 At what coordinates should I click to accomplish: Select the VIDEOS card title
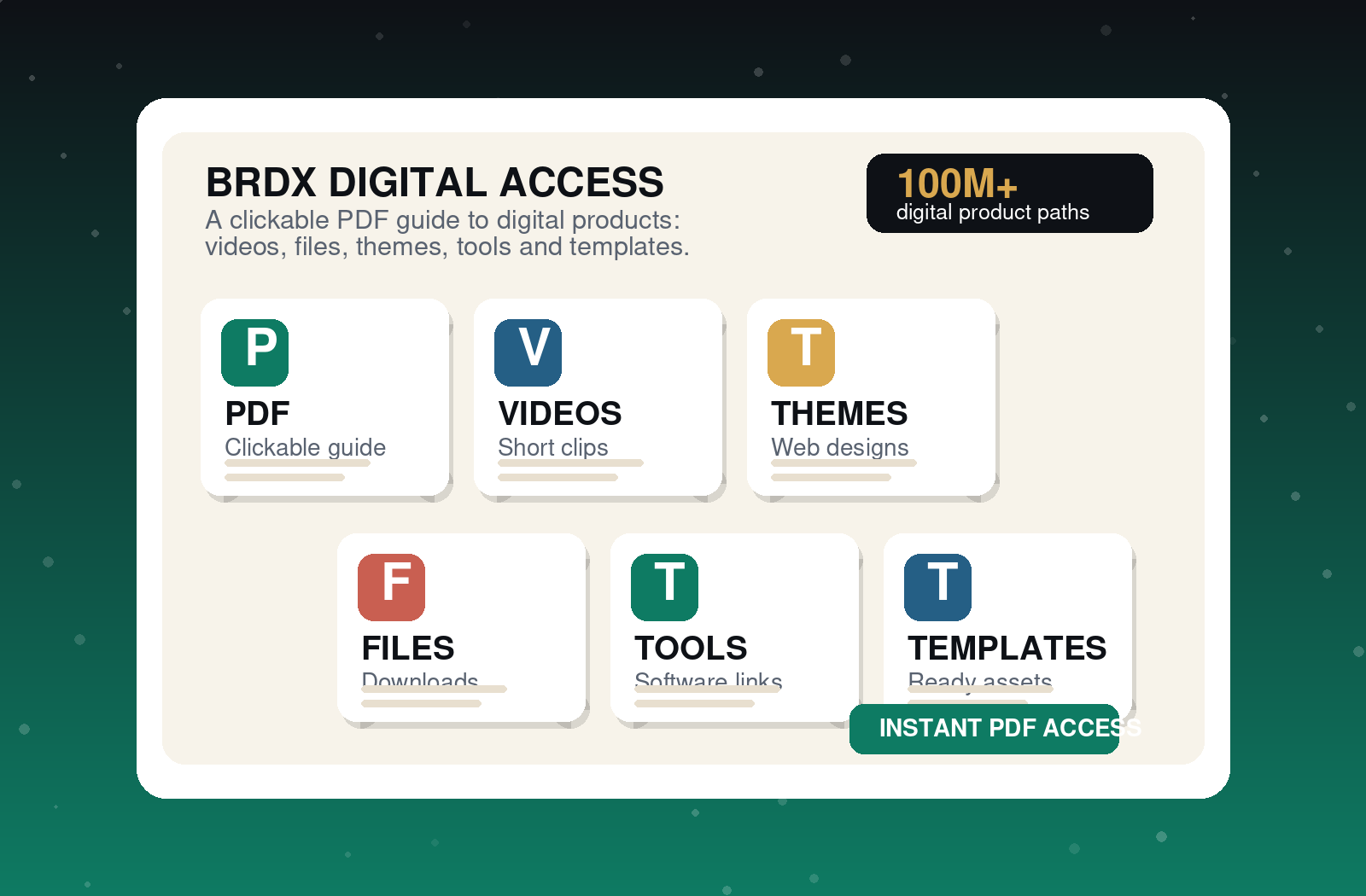560,414
